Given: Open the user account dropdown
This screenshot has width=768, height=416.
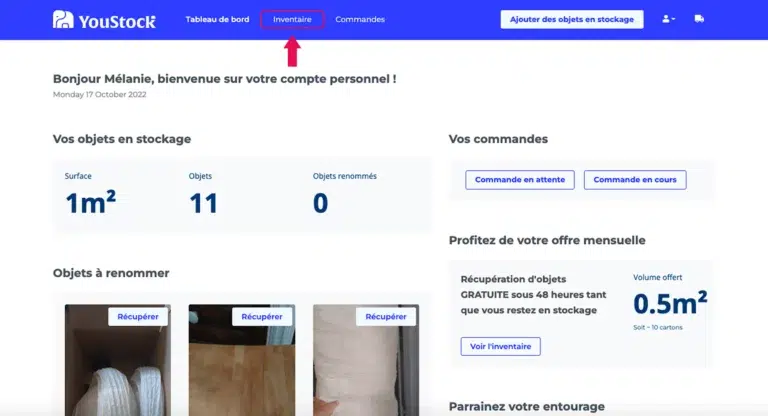Looking at the screenshot, I should (x=669, y=19).
